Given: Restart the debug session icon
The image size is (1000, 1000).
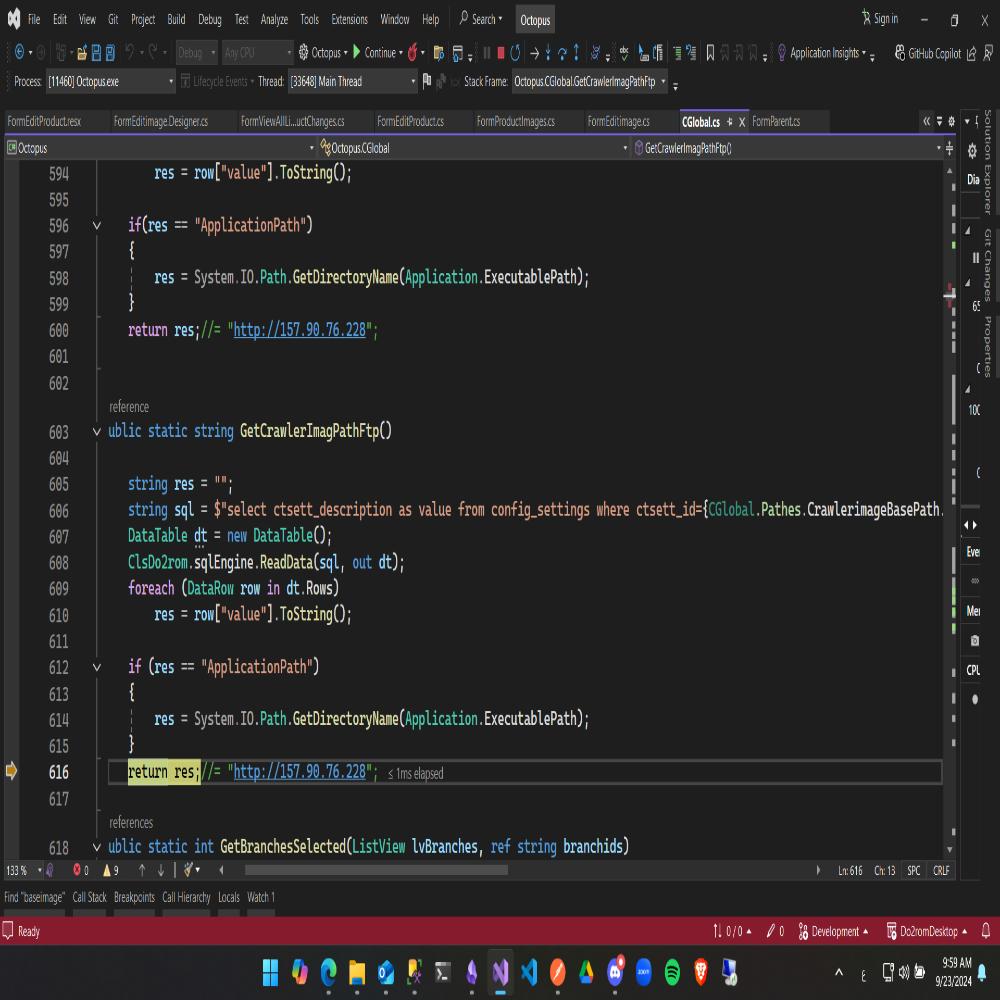Looking at the screenshot, I should click(x=515, y=53).
